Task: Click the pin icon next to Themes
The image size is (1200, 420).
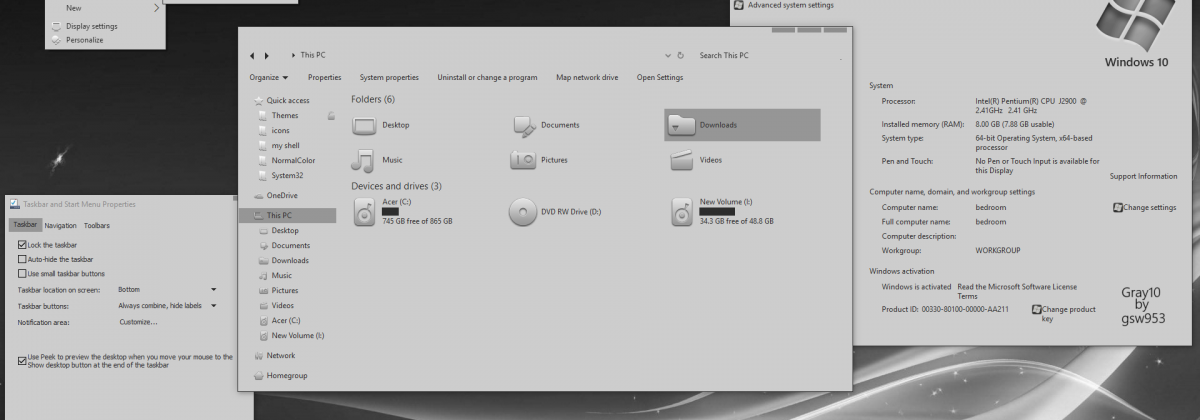Action: (x=331, y=116)
